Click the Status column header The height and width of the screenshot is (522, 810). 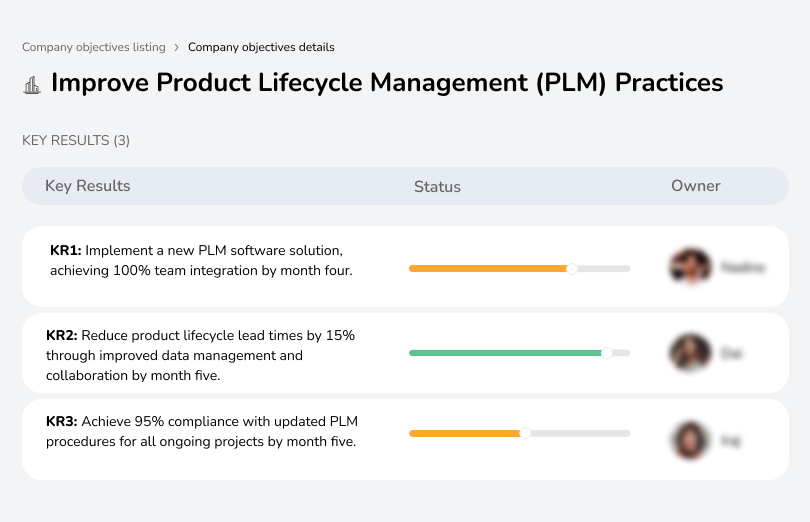point(437,187)
